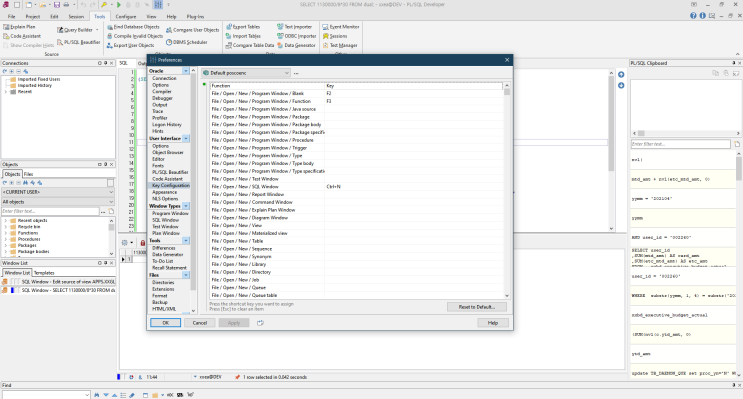Click the Reset to Default button
Image resolution: width=743 pixels, height=399 pixels.
477,307
